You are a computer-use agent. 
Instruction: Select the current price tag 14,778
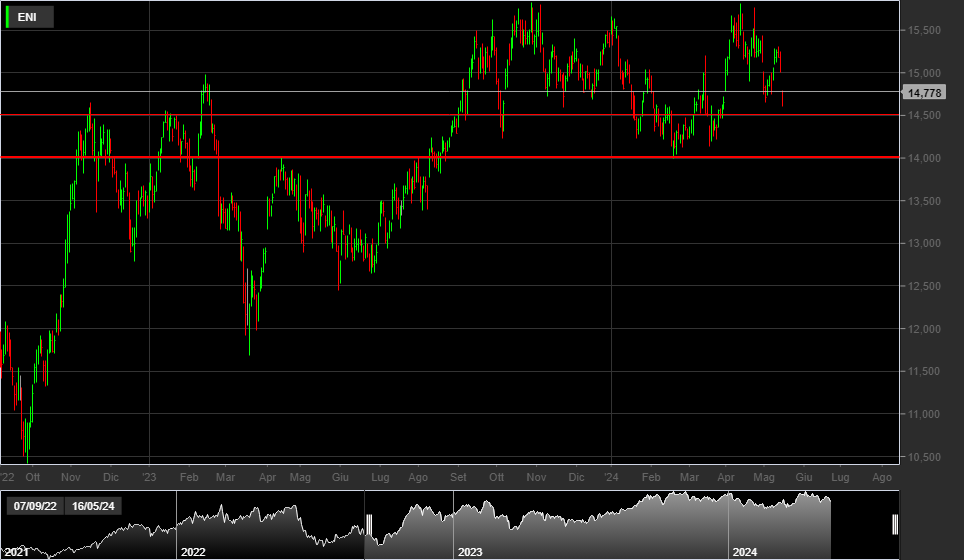pos(924,93)
